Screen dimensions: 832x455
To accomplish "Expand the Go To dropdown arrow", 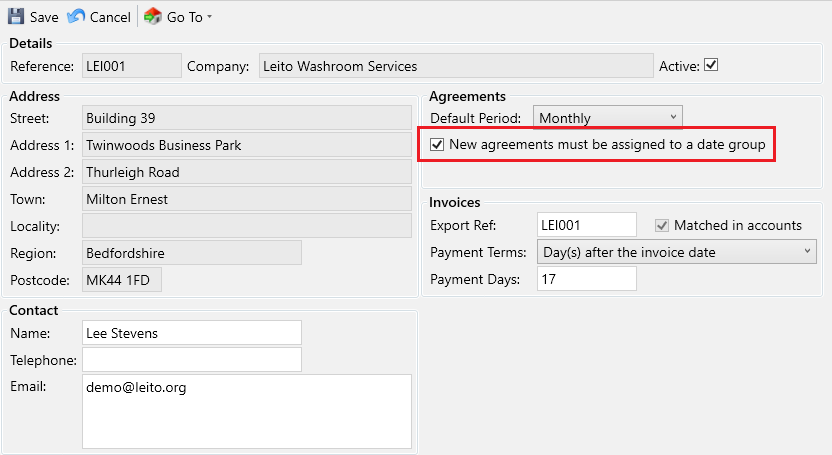I will [x=210, y=18].
